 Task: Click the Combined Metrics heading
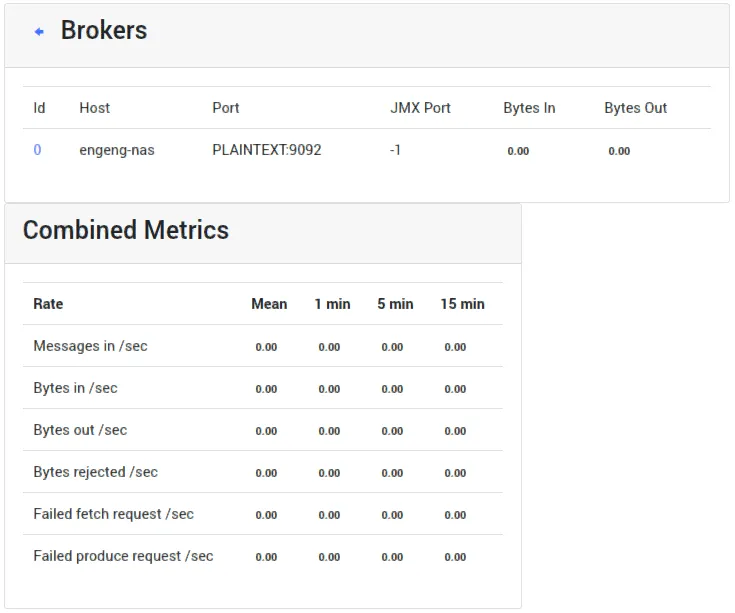tap(126, 230)
